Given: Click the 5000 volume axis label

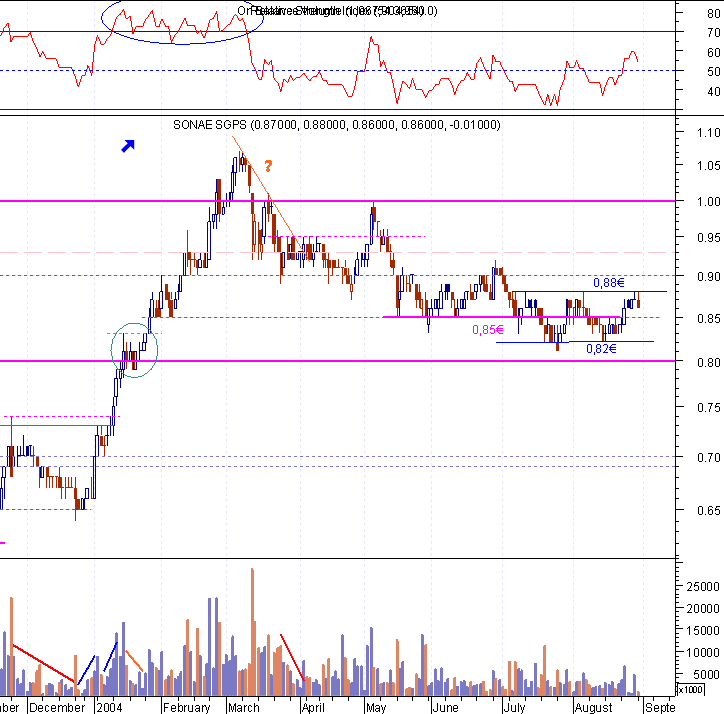Looking at the screenshot, I should (706, 675).
